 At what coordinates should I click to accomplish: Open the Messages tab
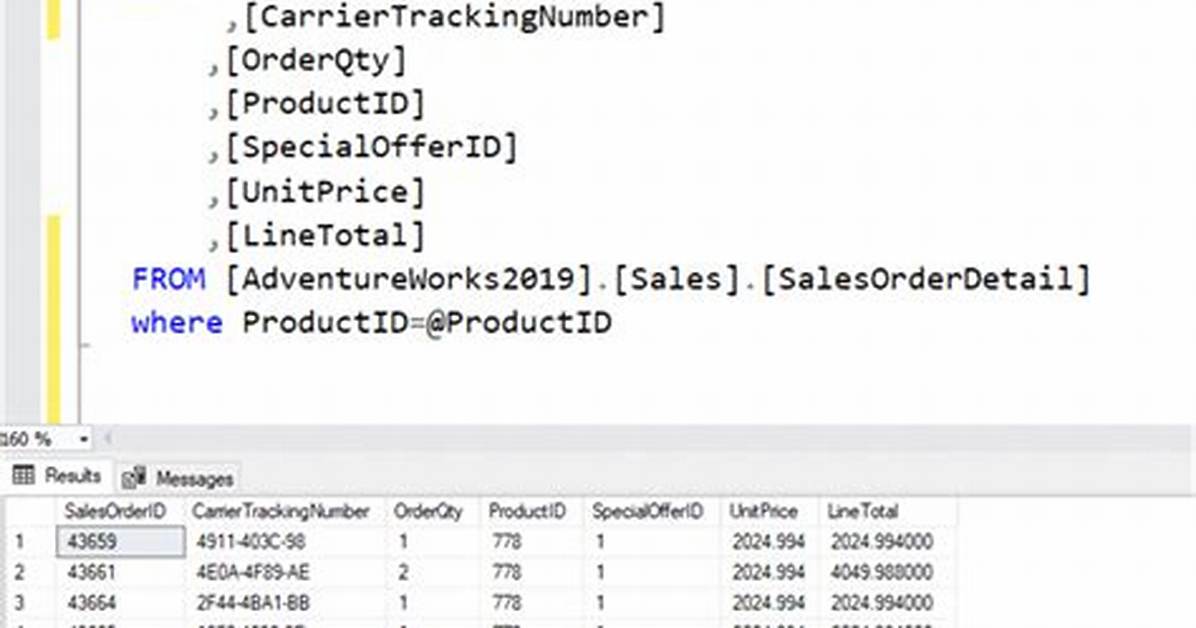[x=178, y=478]
